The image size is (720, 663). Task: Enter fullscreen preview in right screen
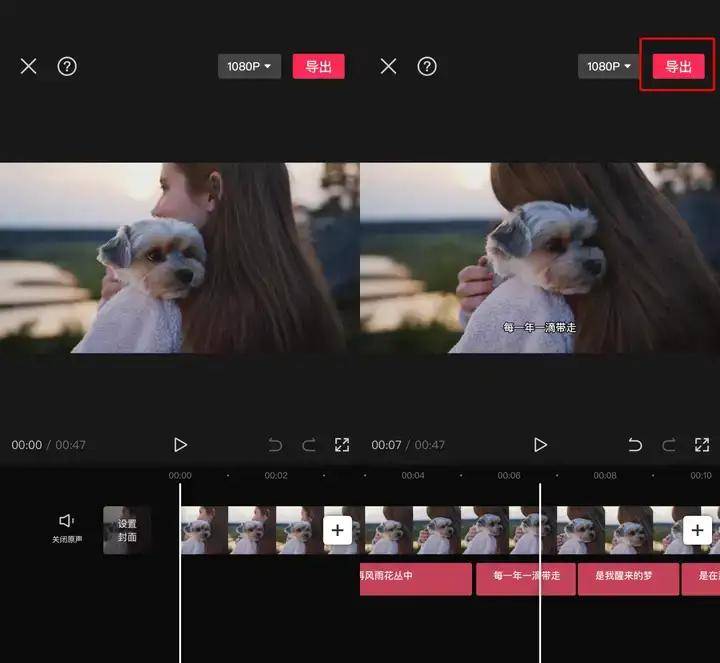(702, 445)
